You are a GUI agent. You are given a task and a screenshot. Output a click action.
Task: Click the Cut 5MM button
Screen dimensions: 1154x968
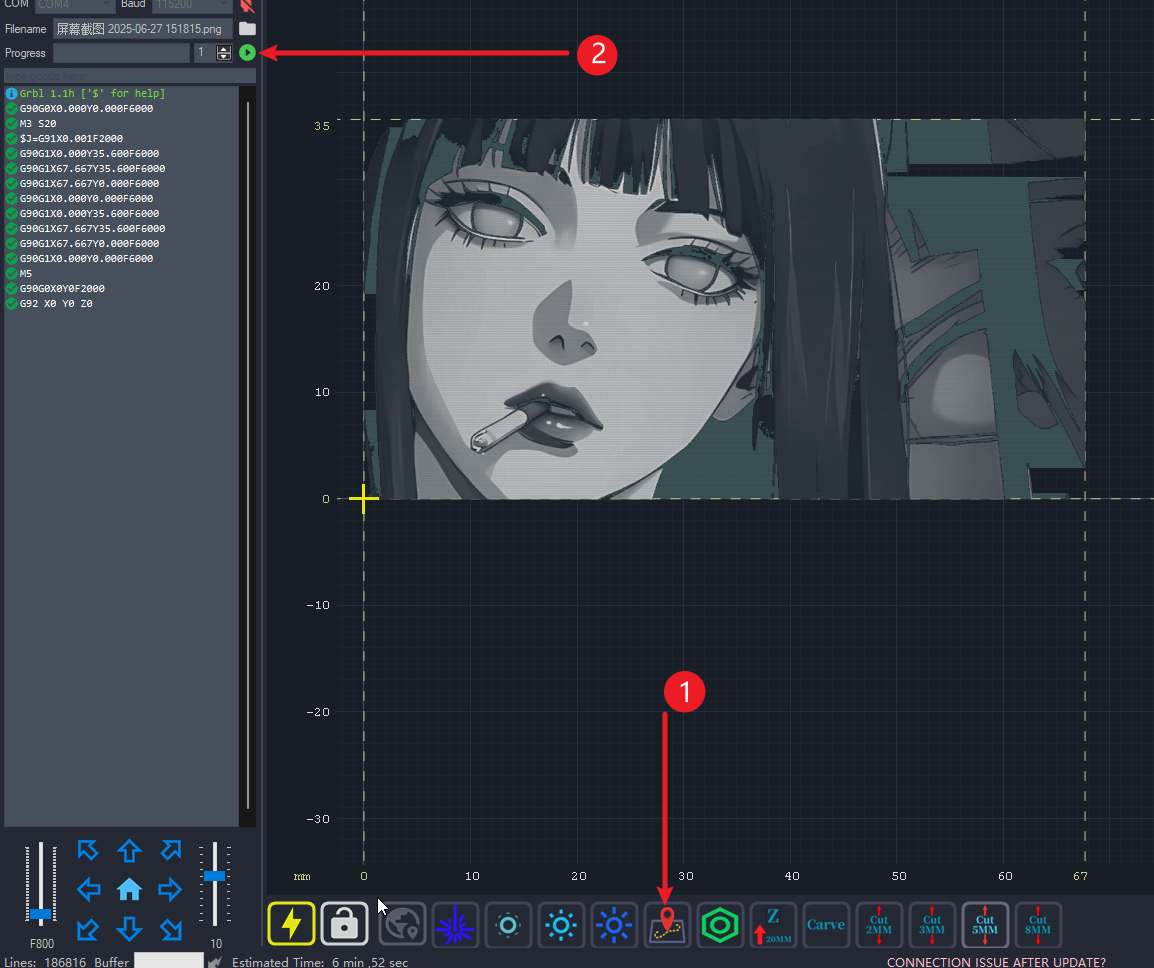point(985,924)
